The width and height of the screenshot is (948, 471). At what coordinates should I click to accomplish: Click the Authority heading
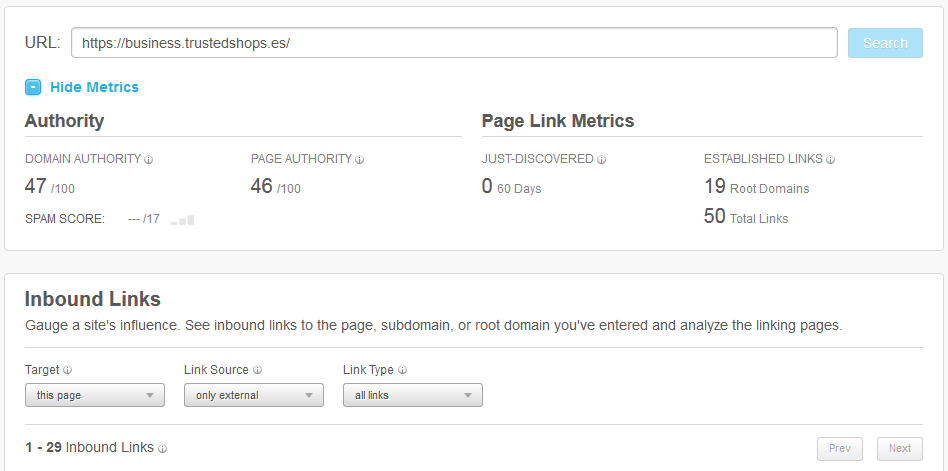(64, 121)
